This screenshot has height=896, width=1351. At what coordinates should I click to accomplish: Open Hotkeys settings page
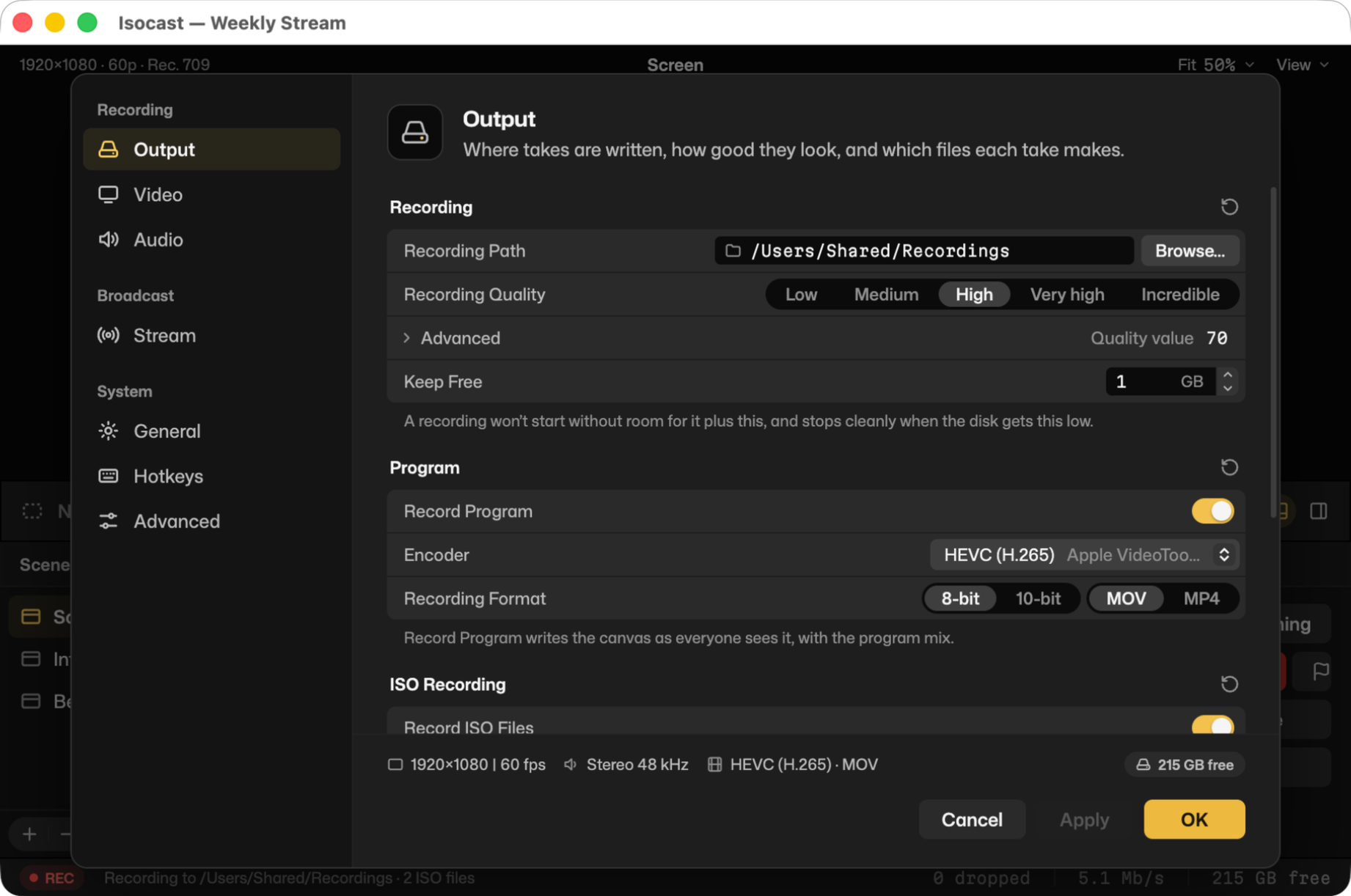(x=211, y=477)
